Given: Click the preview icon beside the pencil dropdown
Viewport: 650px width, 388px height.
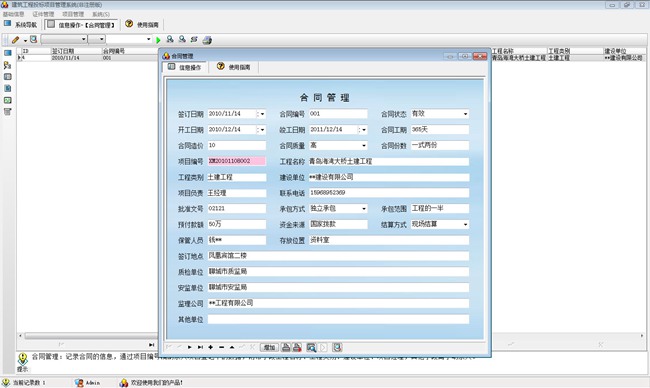Looking at the screenshot, I should [34, 39].
